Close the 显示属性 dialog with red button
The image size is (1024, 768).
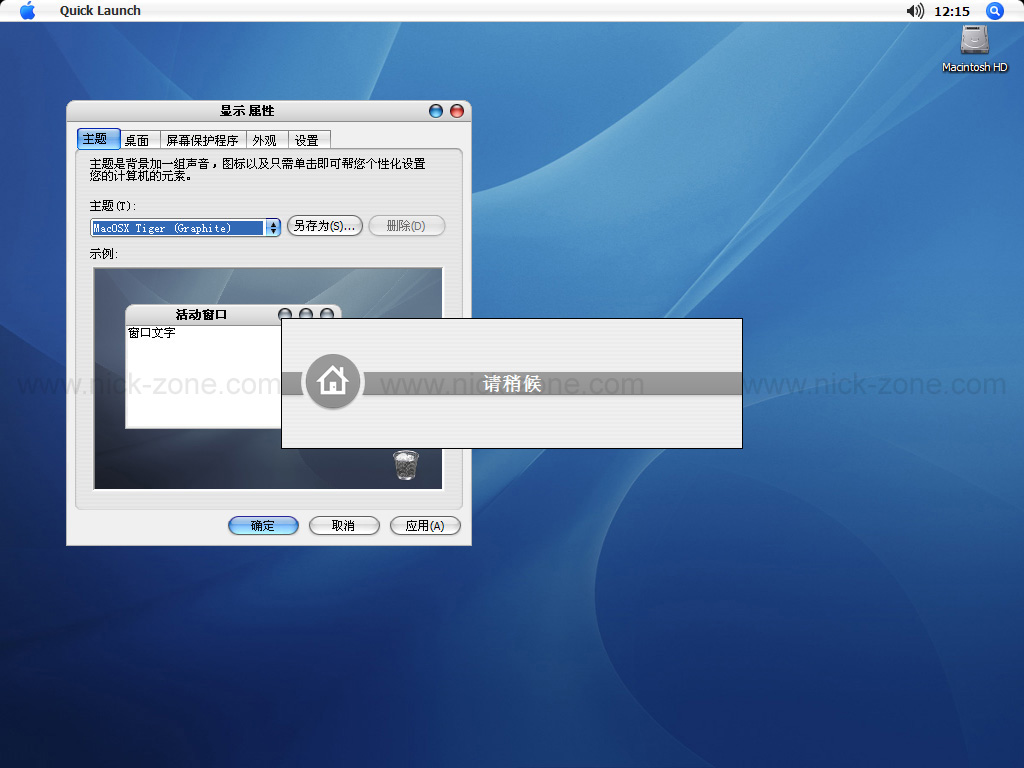(457, 111)
